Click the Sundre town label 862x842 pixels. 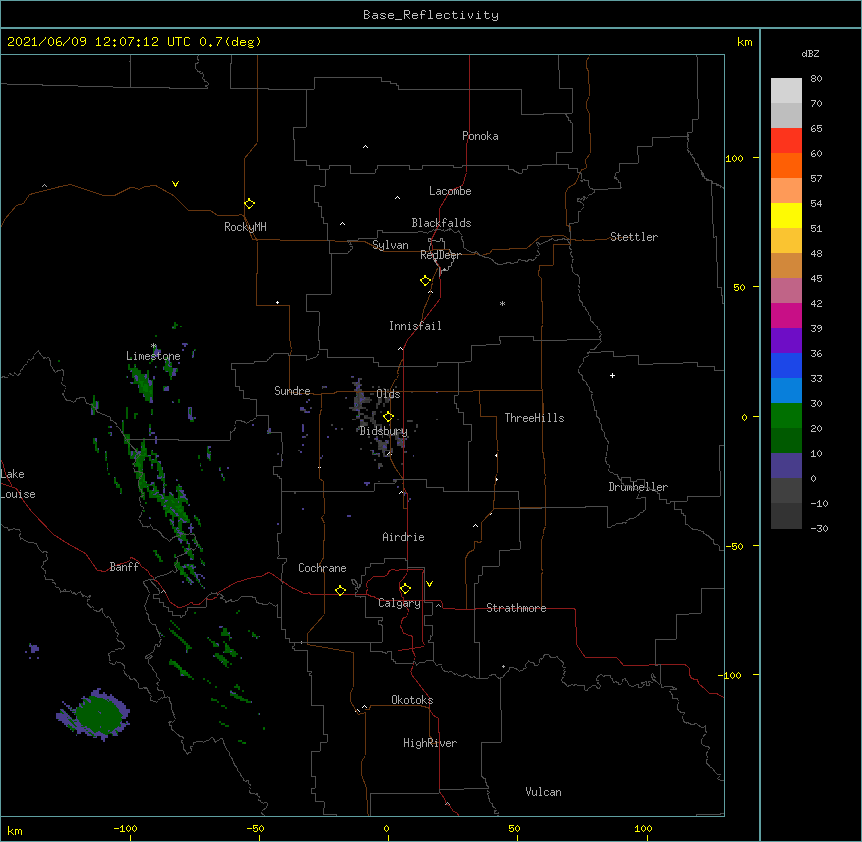point(292,391)
